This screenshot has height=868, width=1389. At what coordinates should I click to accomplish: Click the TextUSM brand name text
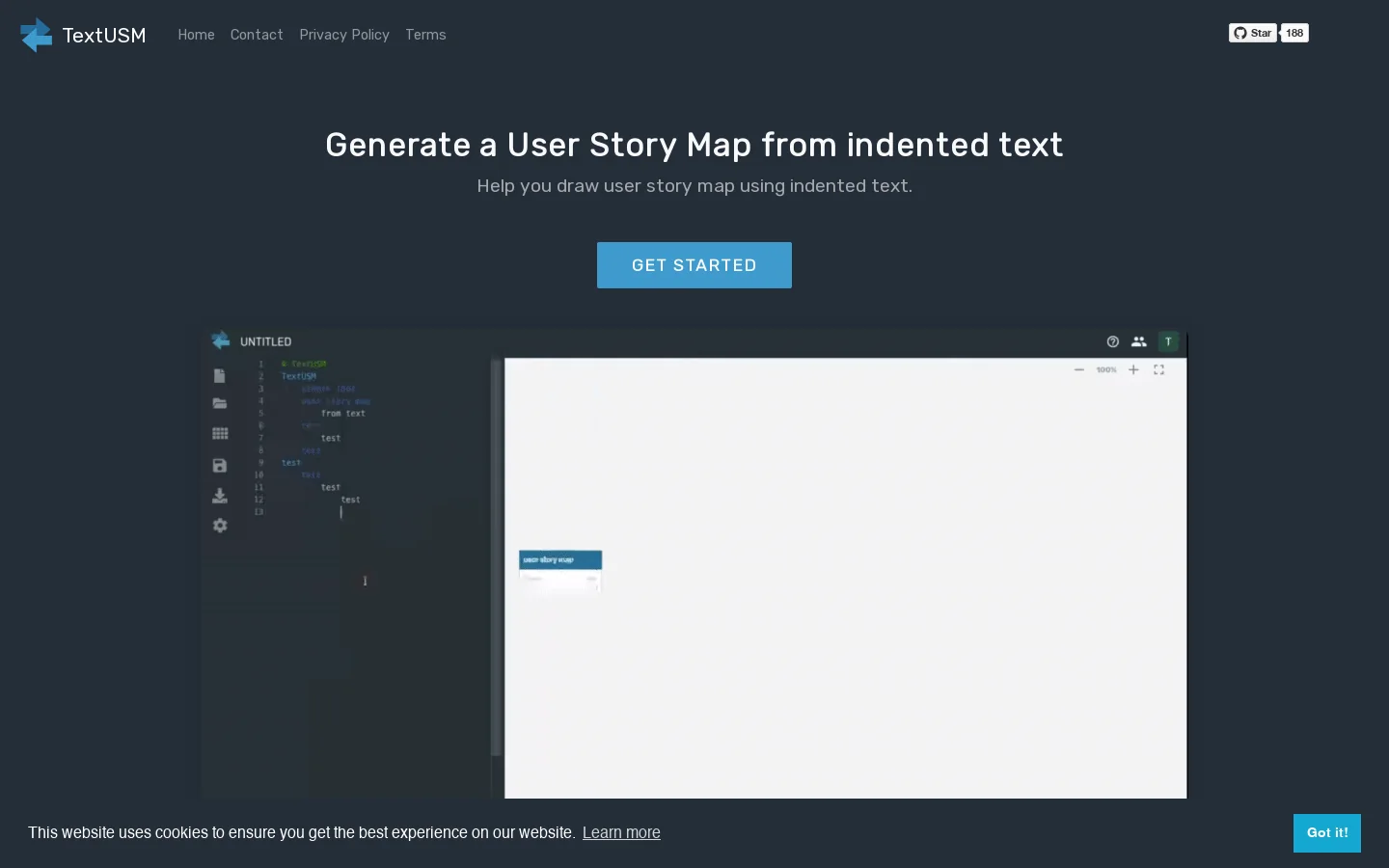coord(104,36)
